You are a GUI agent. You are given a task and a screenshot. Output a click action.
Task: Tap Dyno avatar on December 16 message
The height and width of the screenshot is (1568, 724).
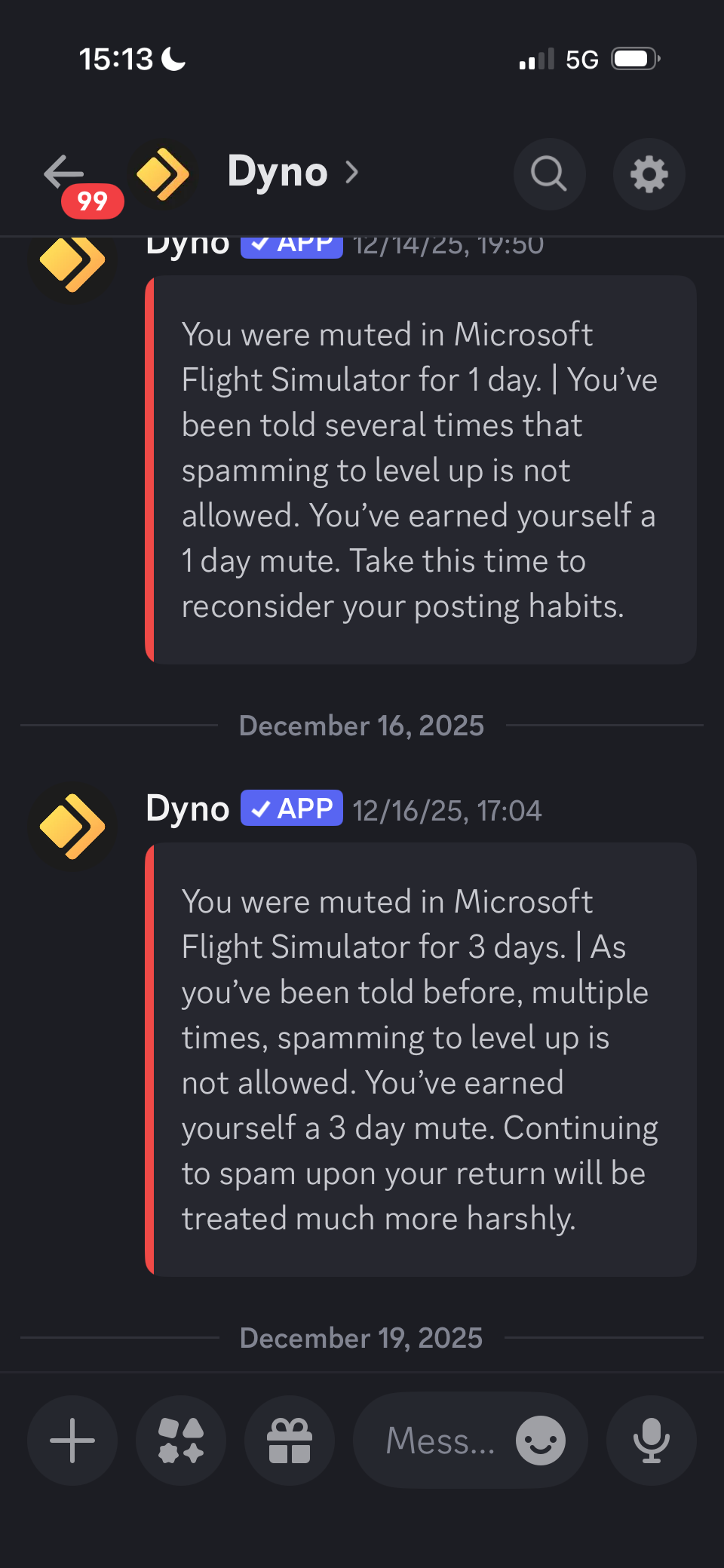pyautogui.click(x=72, y=827)
